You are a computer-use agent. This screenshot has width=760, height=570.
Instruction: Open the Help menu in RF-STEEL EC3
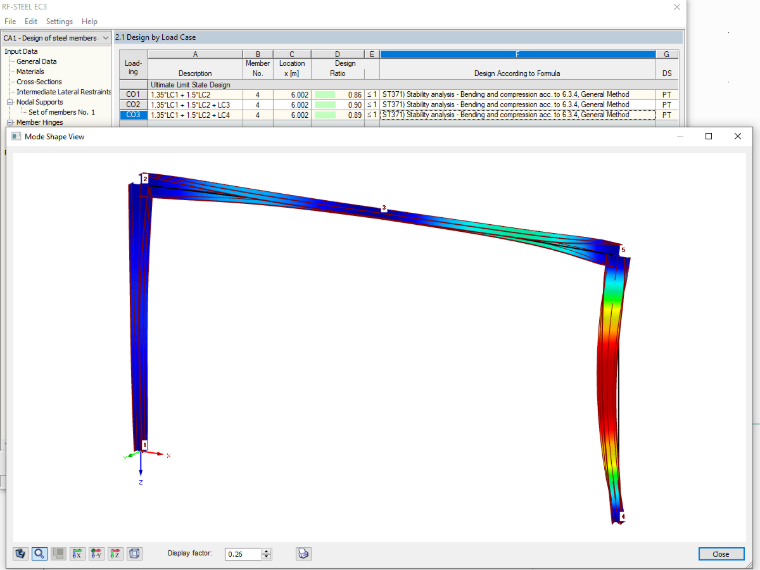pyautogui.click(x=89, y=21)
